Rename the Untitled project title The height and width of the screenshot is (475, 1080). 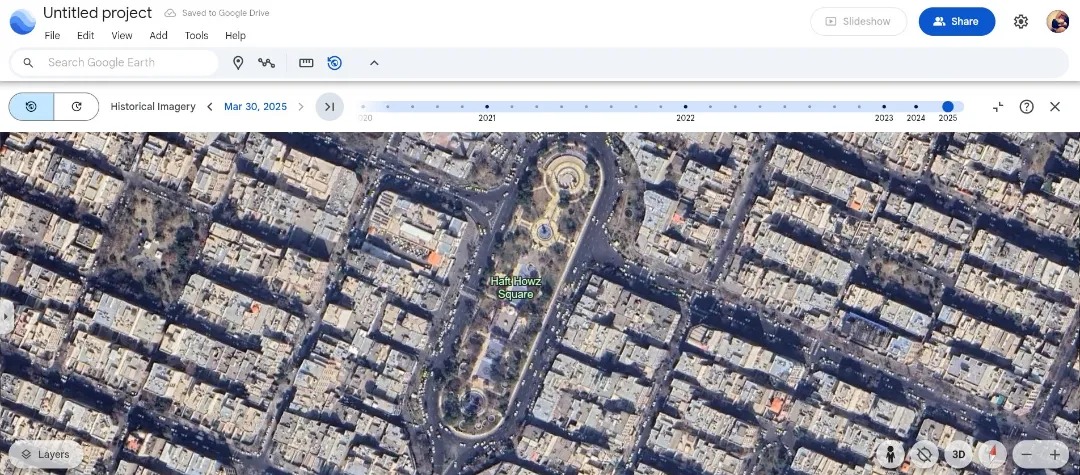97,13
